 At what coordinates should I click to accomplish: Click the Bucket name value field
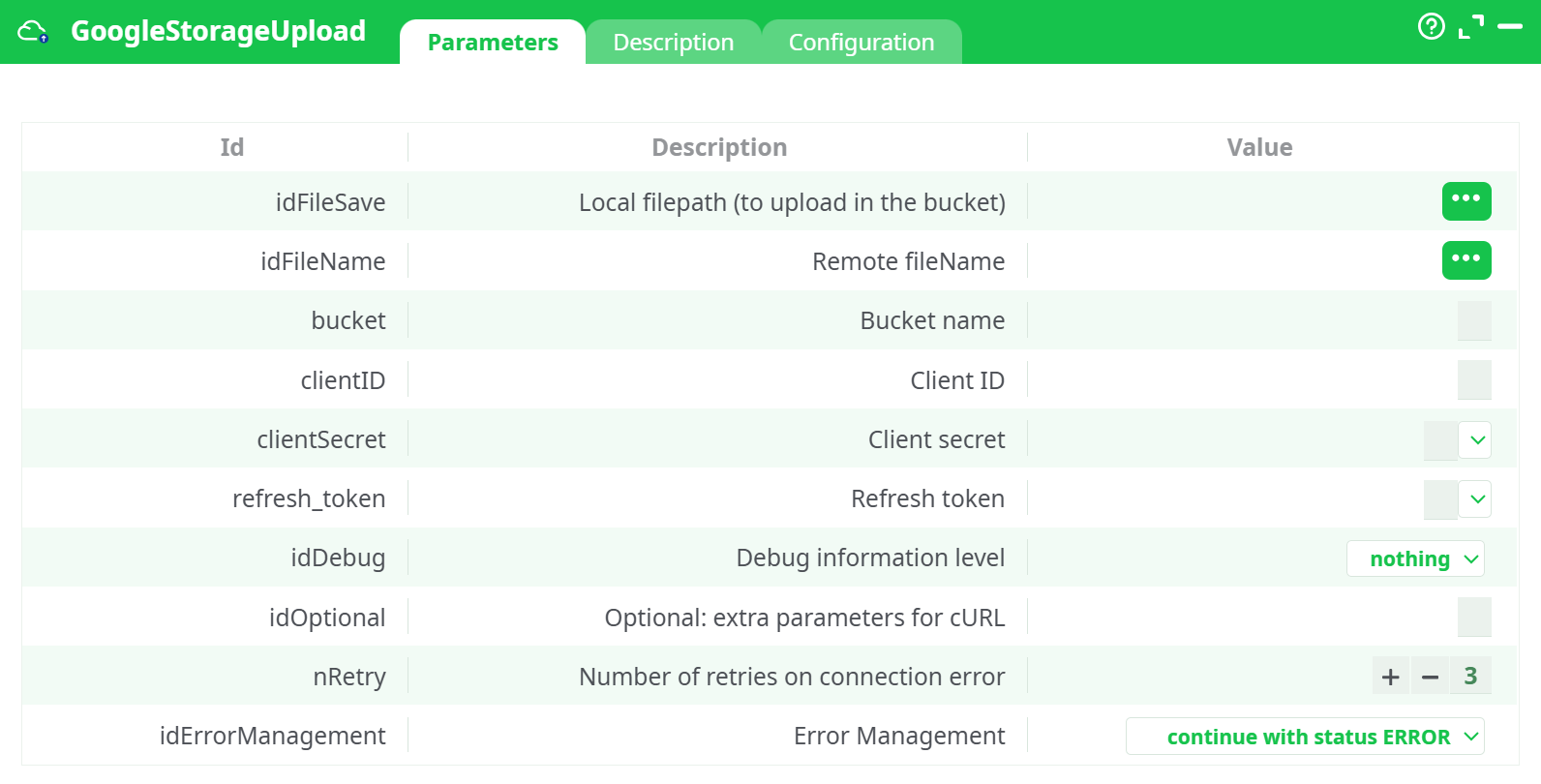(x=1473, y=320)
